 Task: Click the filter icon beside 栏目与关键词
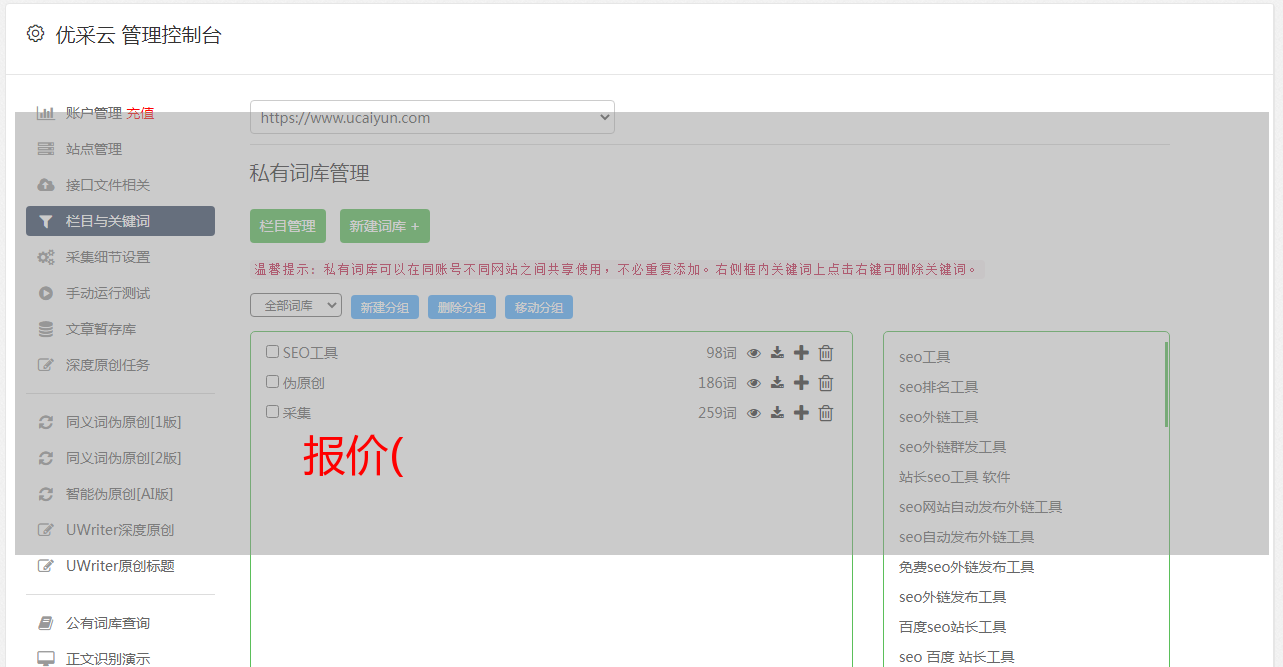tap(45, 221)
